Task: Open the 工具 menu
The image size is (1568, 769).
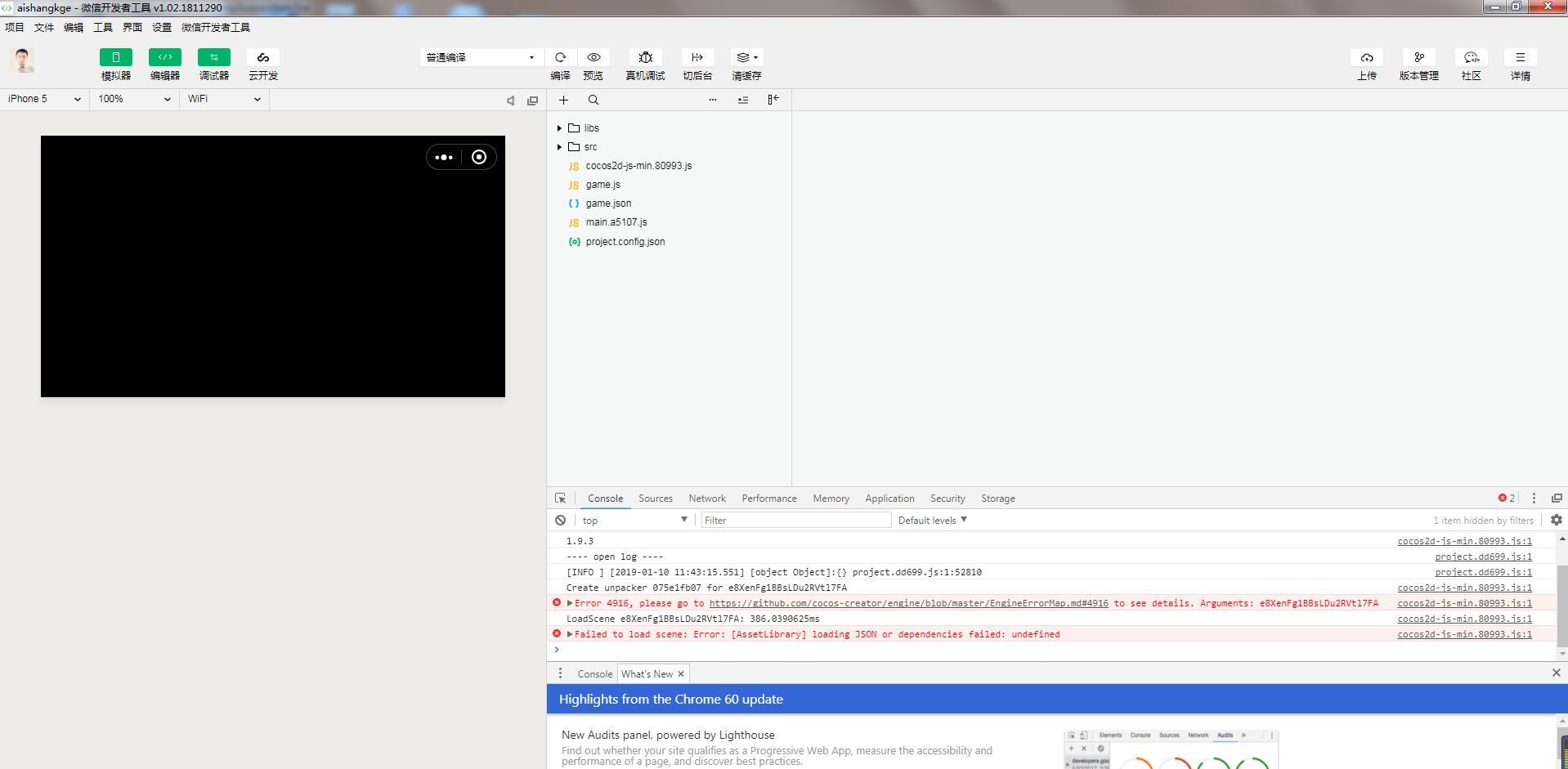Action: (103, 27)
